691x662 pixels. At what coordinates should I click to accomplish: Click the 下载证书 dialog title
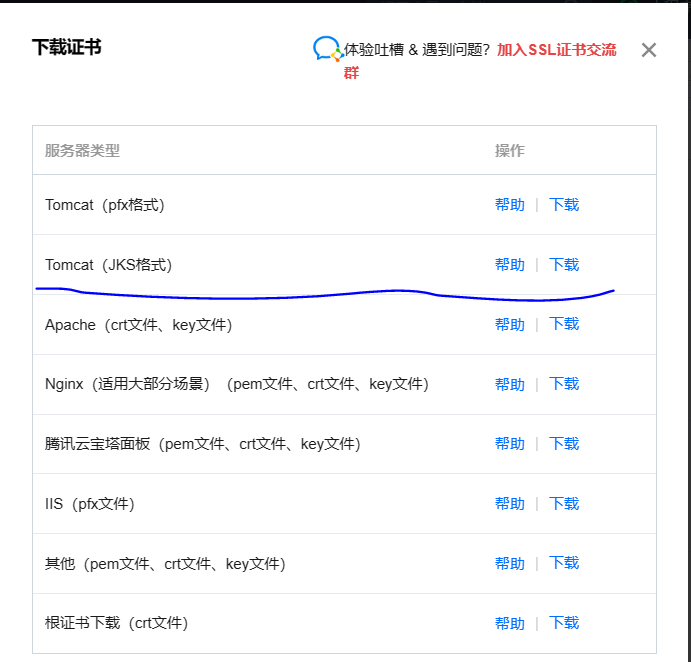click(x=67, y=47)
